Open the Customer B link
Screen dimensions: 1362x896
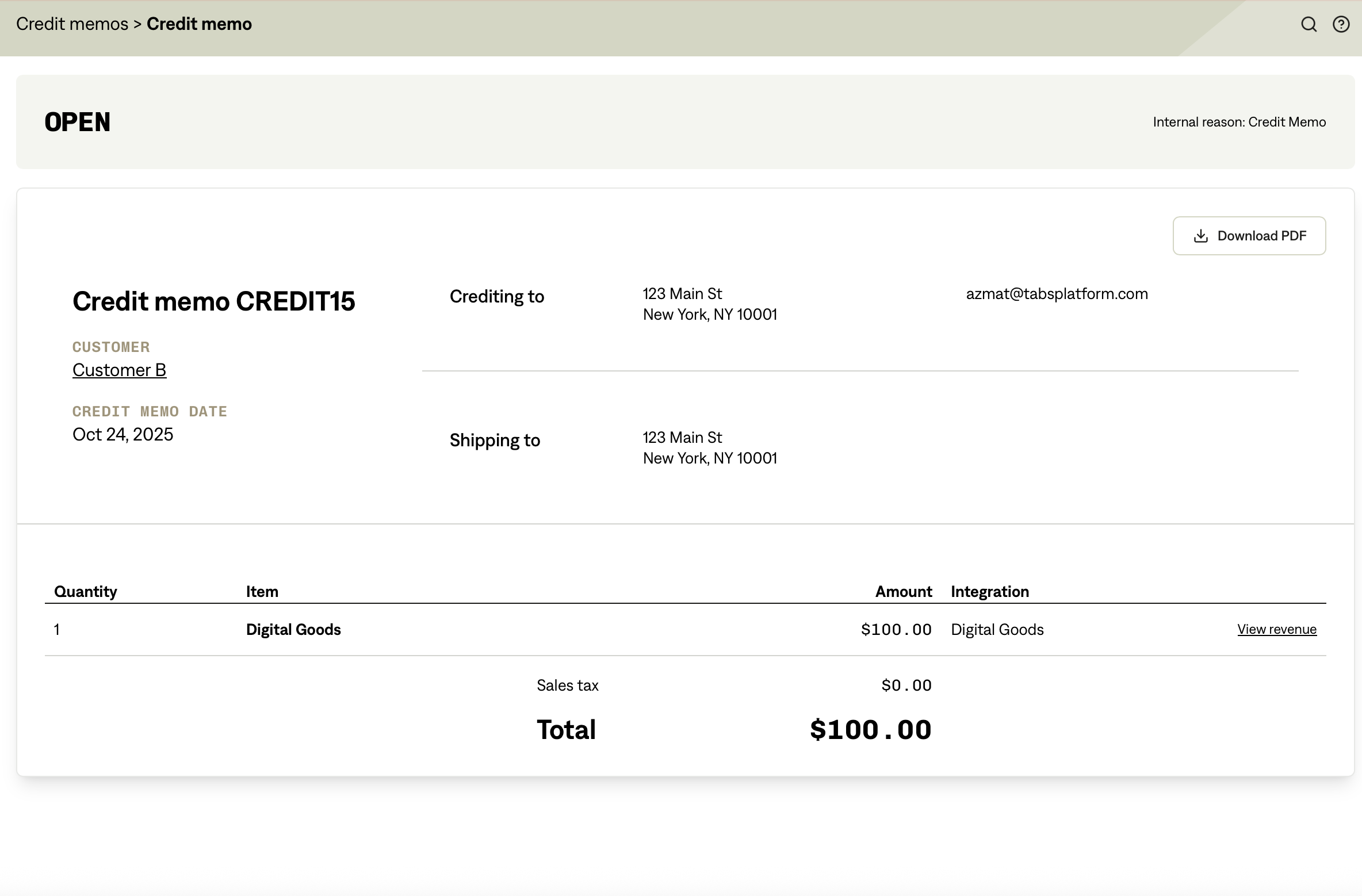119,370
